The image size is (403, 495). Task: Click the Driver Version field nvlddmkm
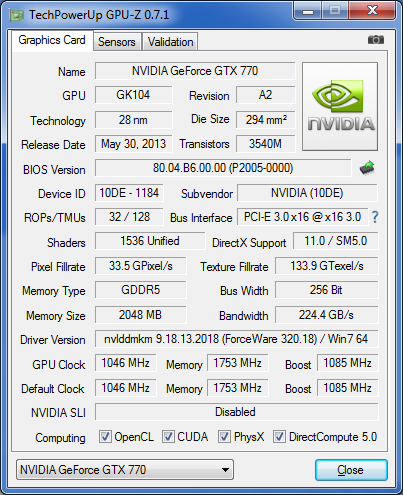237,339
